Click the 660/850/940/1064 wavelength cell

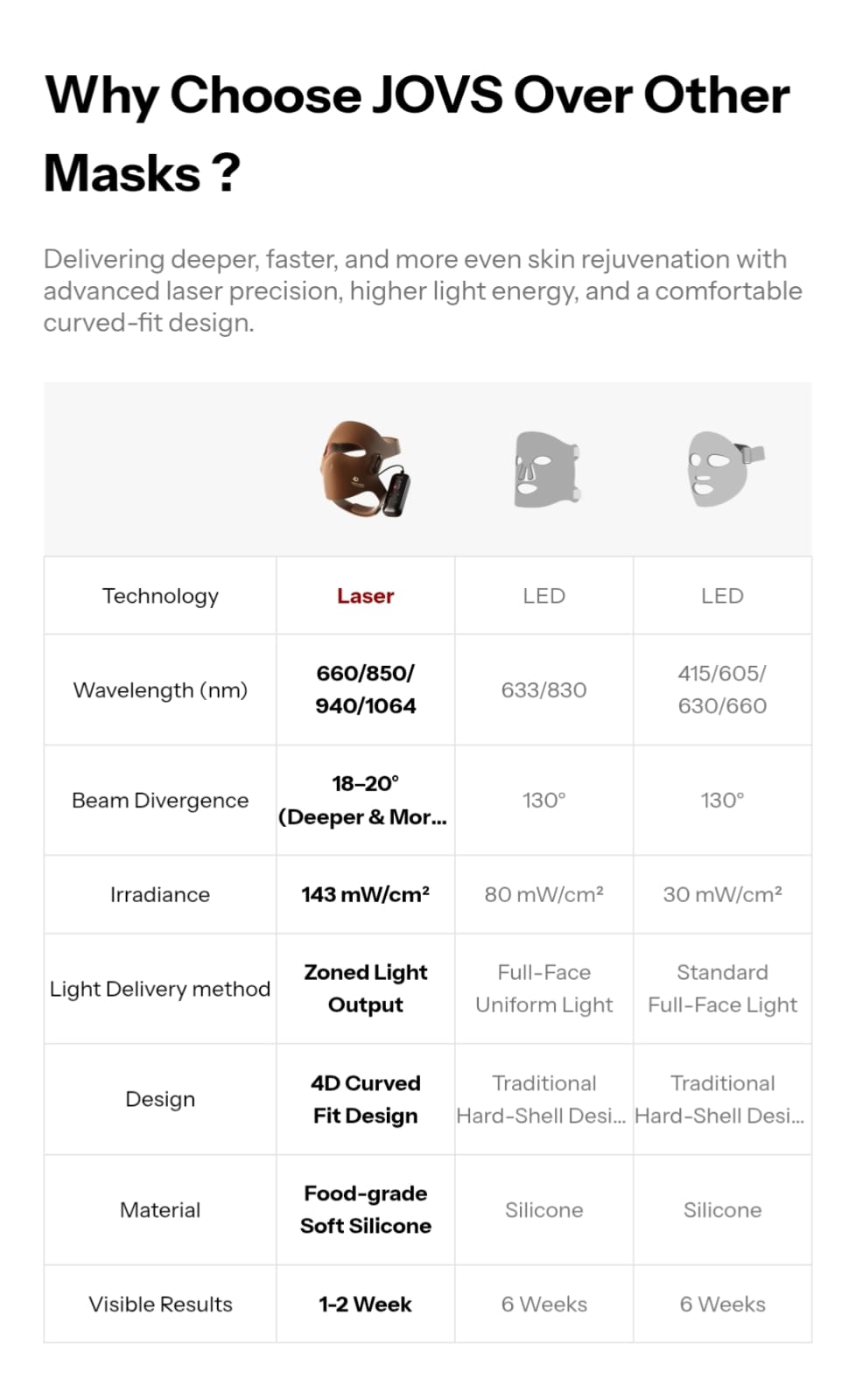point(366,689)
